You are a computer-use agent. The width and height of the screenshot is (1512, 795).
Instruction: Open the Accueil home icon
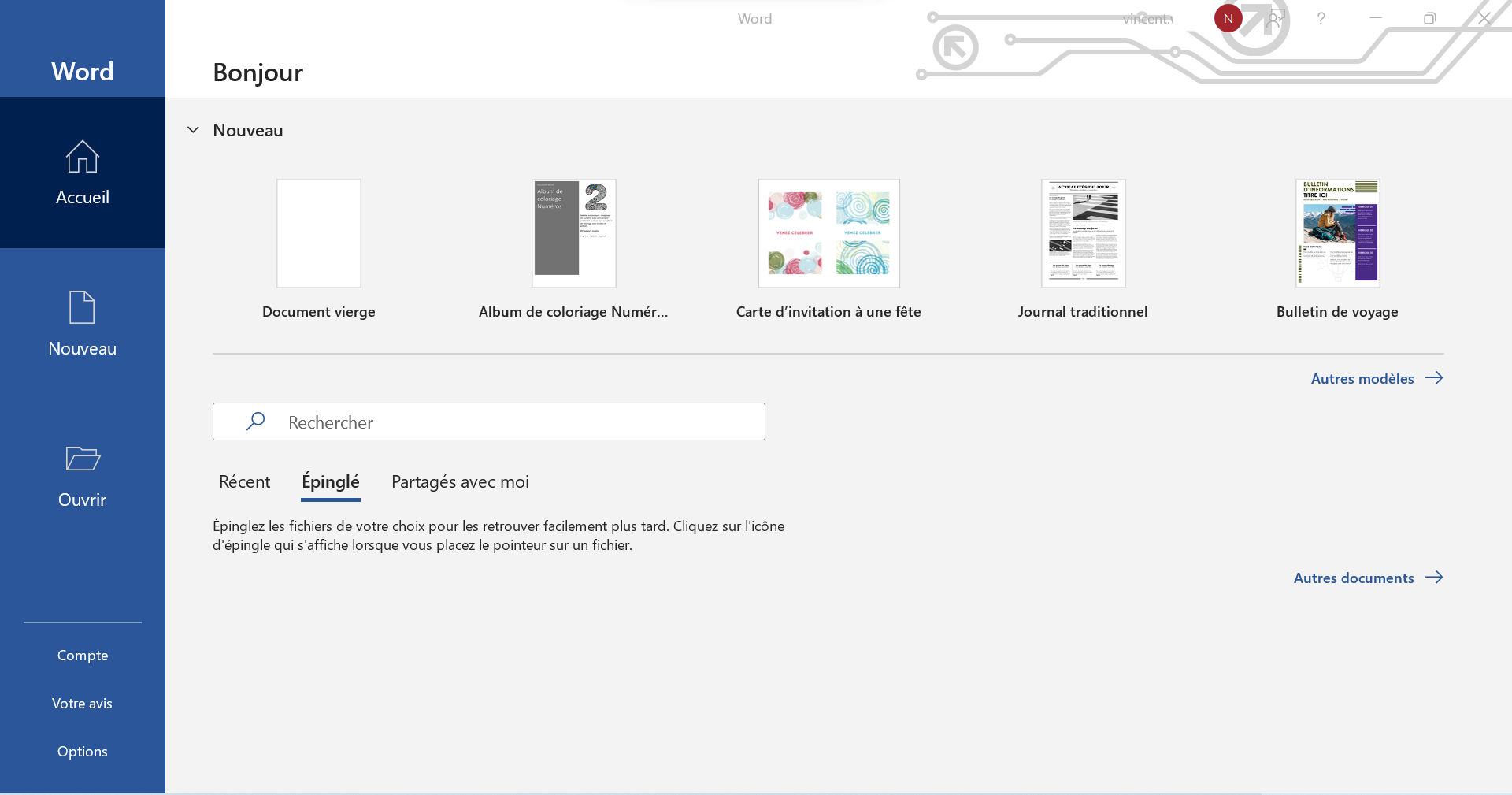(83, 156)
